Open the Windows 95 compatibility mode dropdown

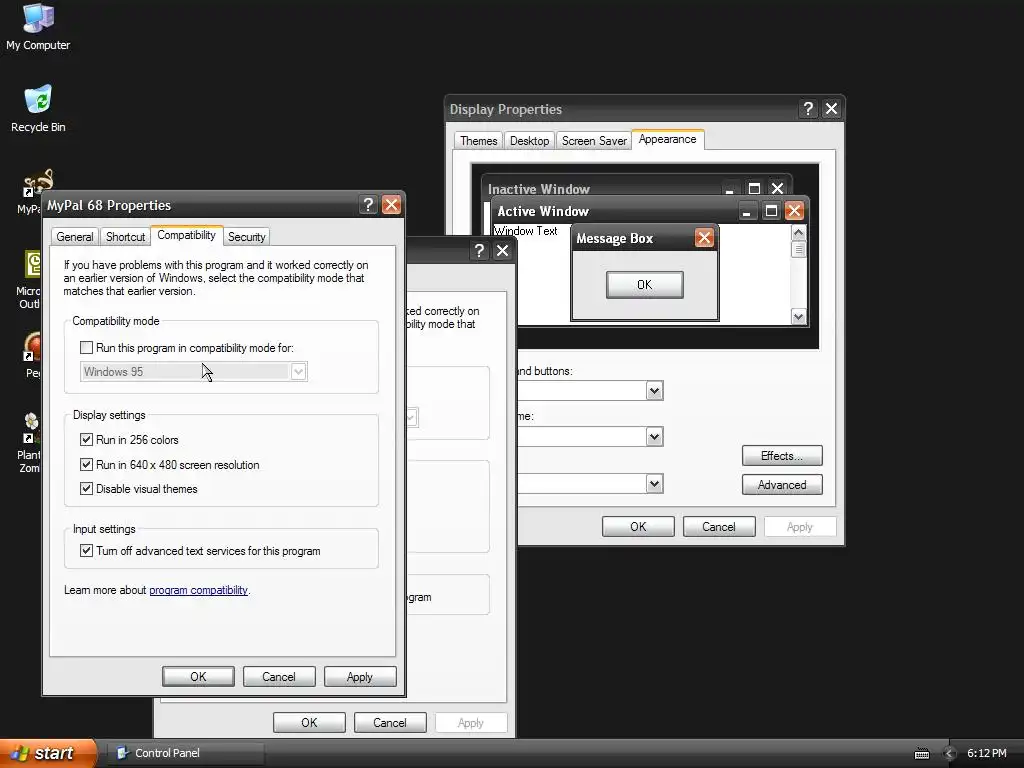(298, 372)
